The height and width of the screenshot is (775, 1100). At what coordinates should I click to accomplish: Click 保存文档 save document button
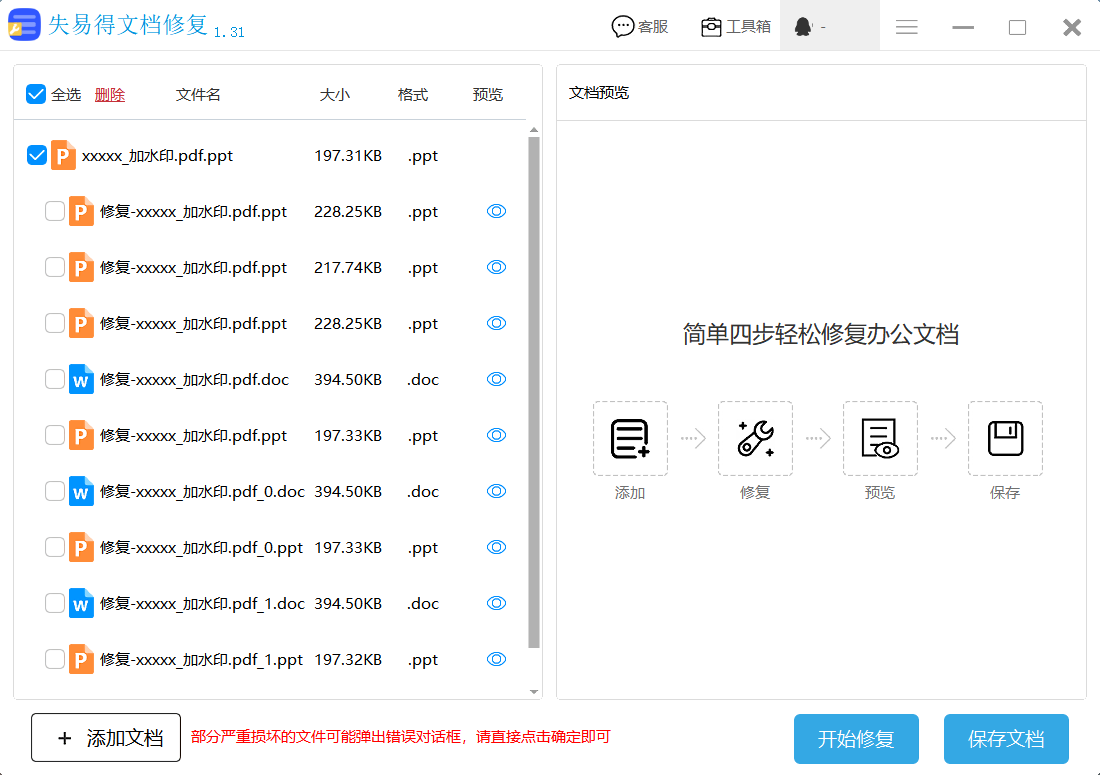(1006, 739)
